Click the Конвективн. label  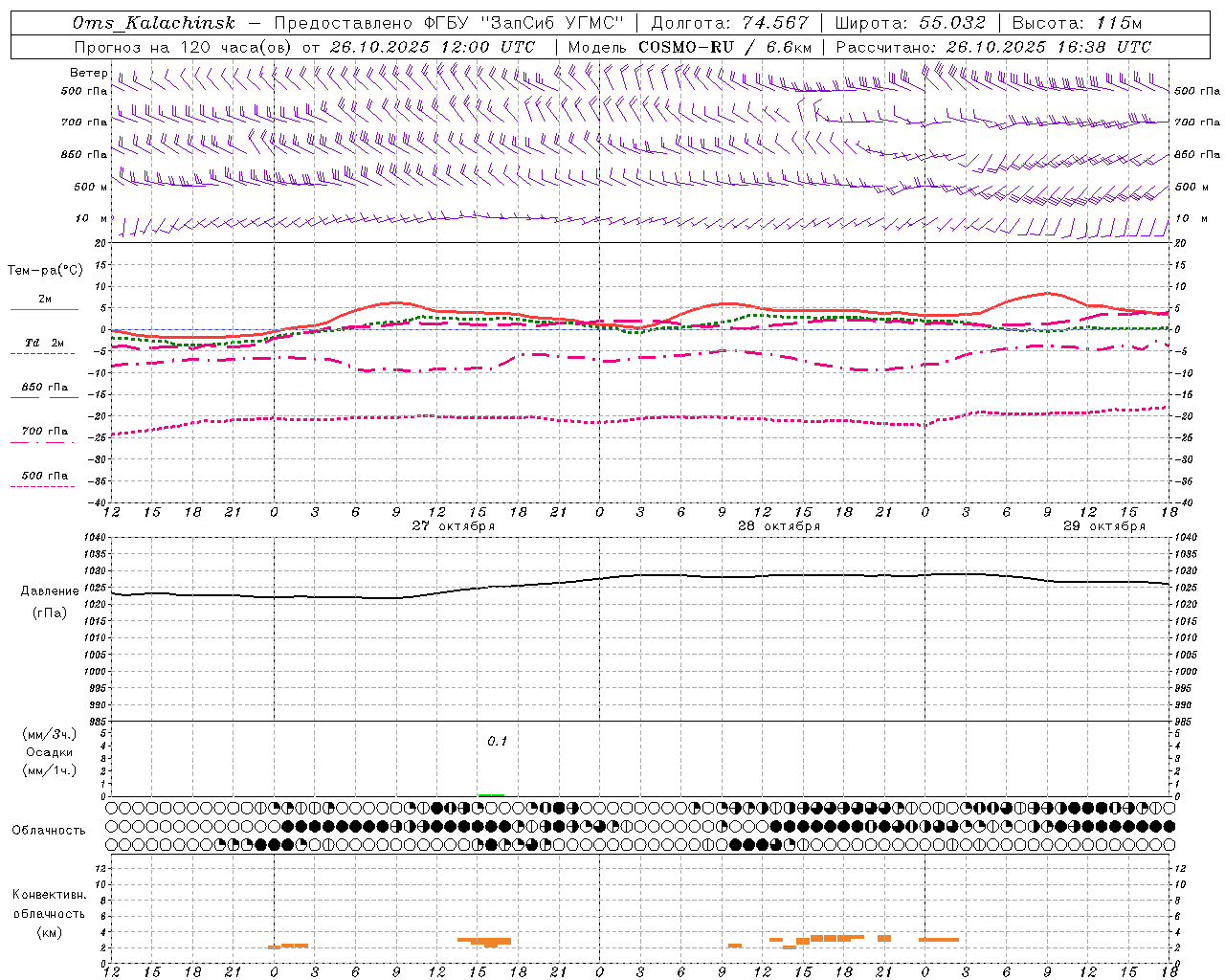click(x=49, y=895)
